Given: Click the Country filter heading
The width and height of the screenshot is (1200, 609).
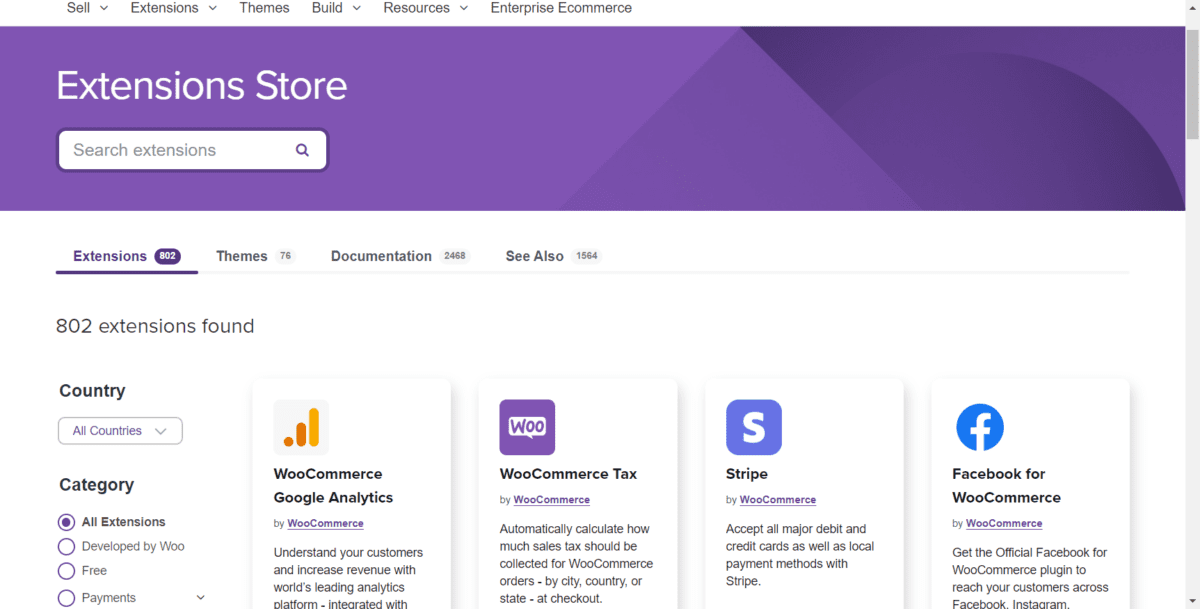Looking at the screenshot, I should [92, 391].
